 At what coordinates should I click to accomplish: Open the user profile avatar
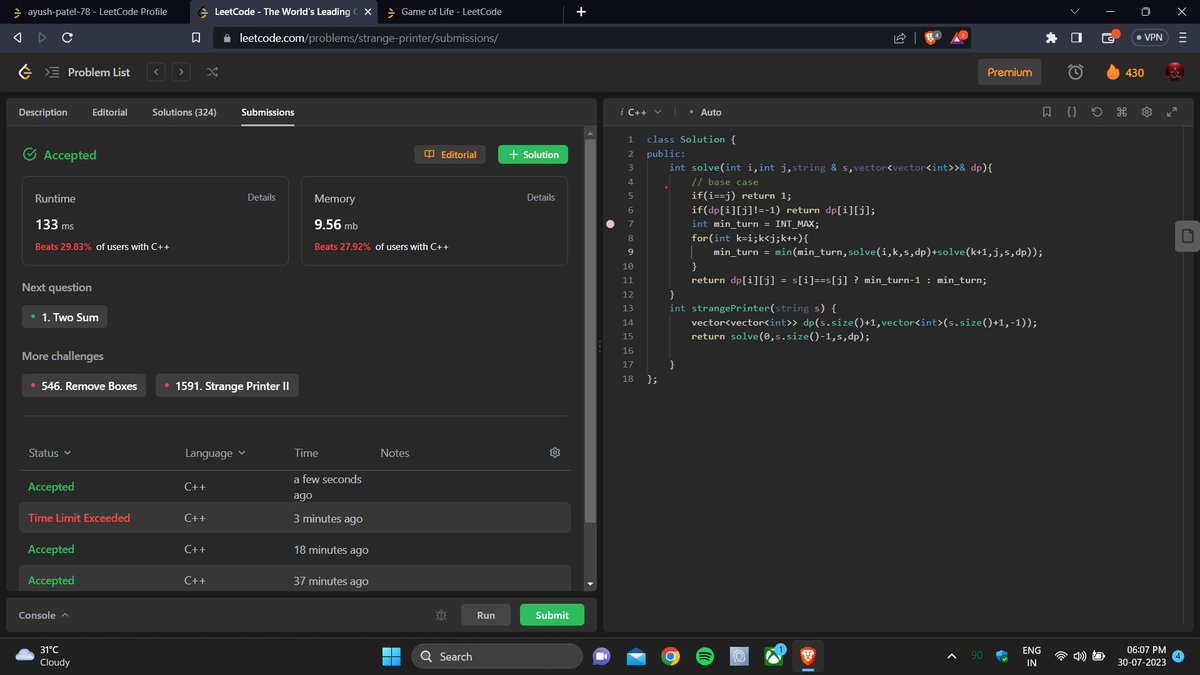[x=1175, y=72]
